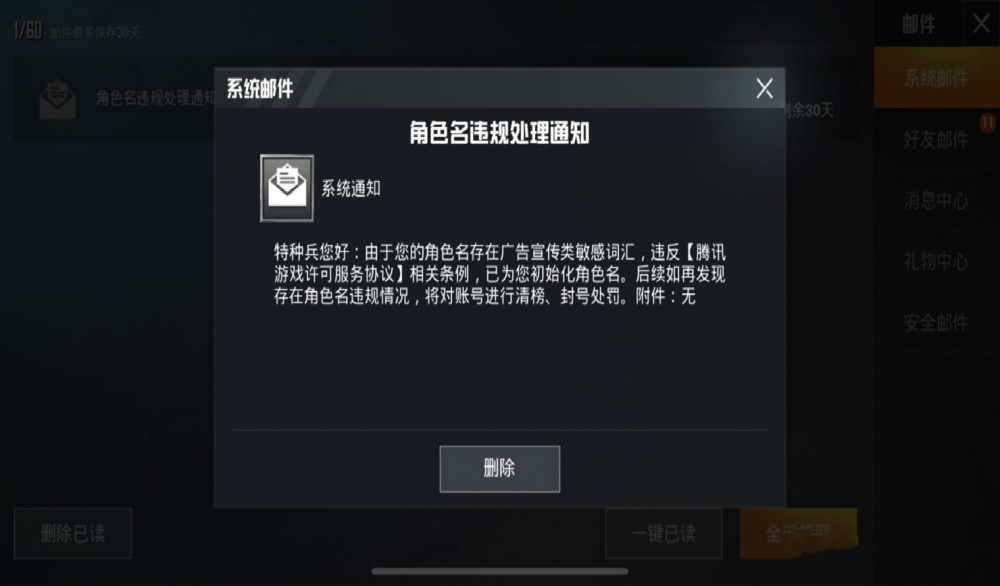1000x586 pixels.
Task: Click the envelope icon in the mail list
Action: 57,99
